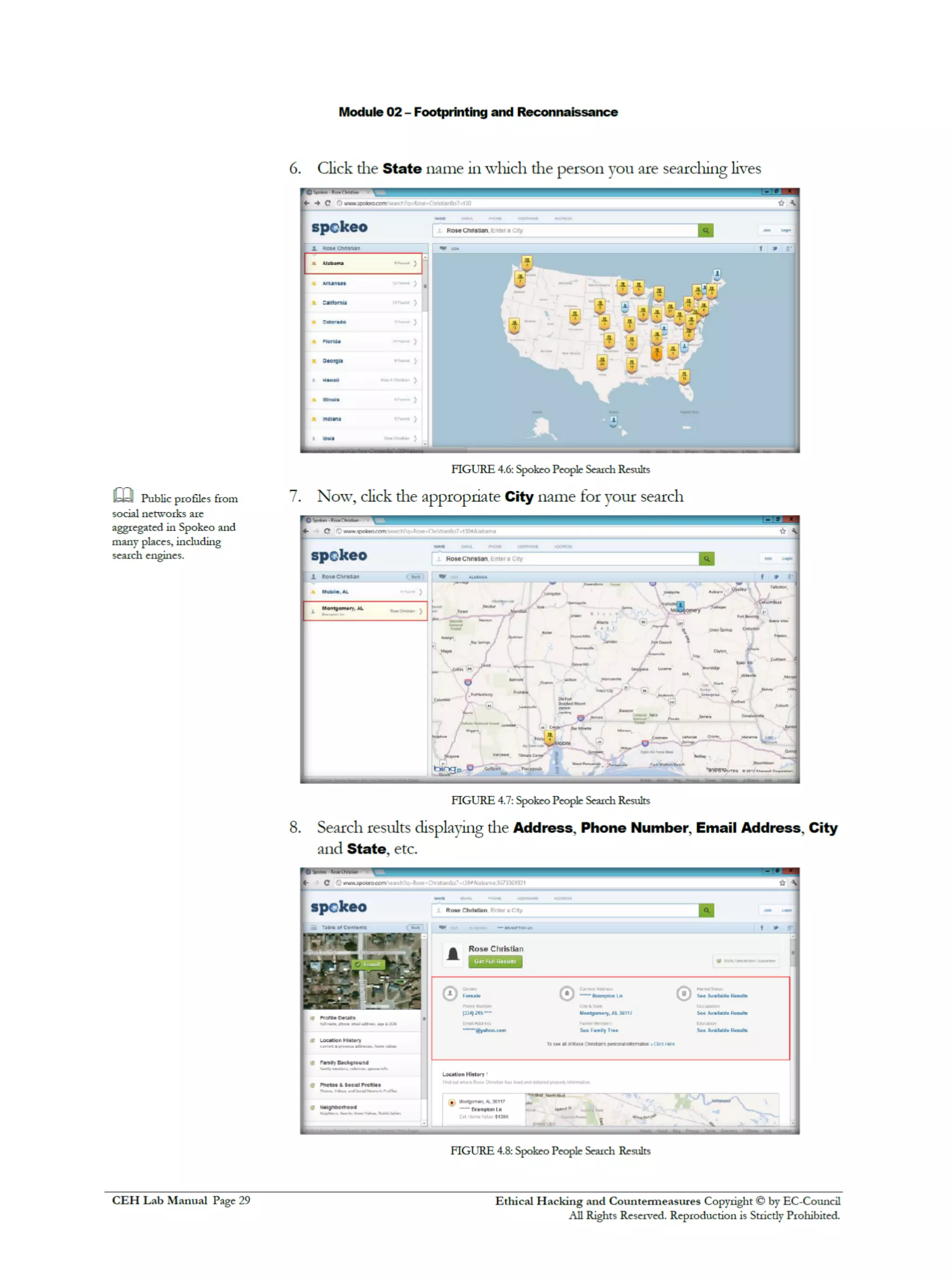This screenshot has width=952, height=1278.
Task: Click Back button beside Table of Contents
Action: [x=415, y=927]
